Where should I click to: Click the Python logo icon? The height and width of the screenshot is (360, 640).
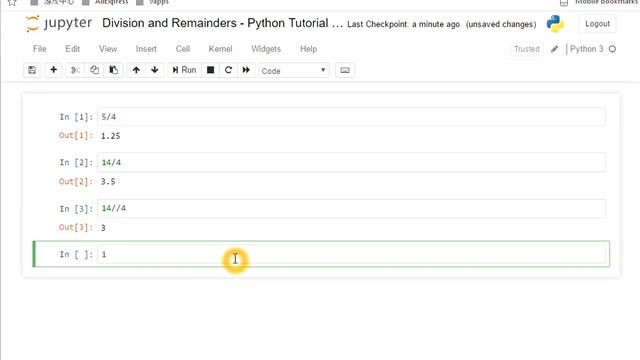point(555,23)
